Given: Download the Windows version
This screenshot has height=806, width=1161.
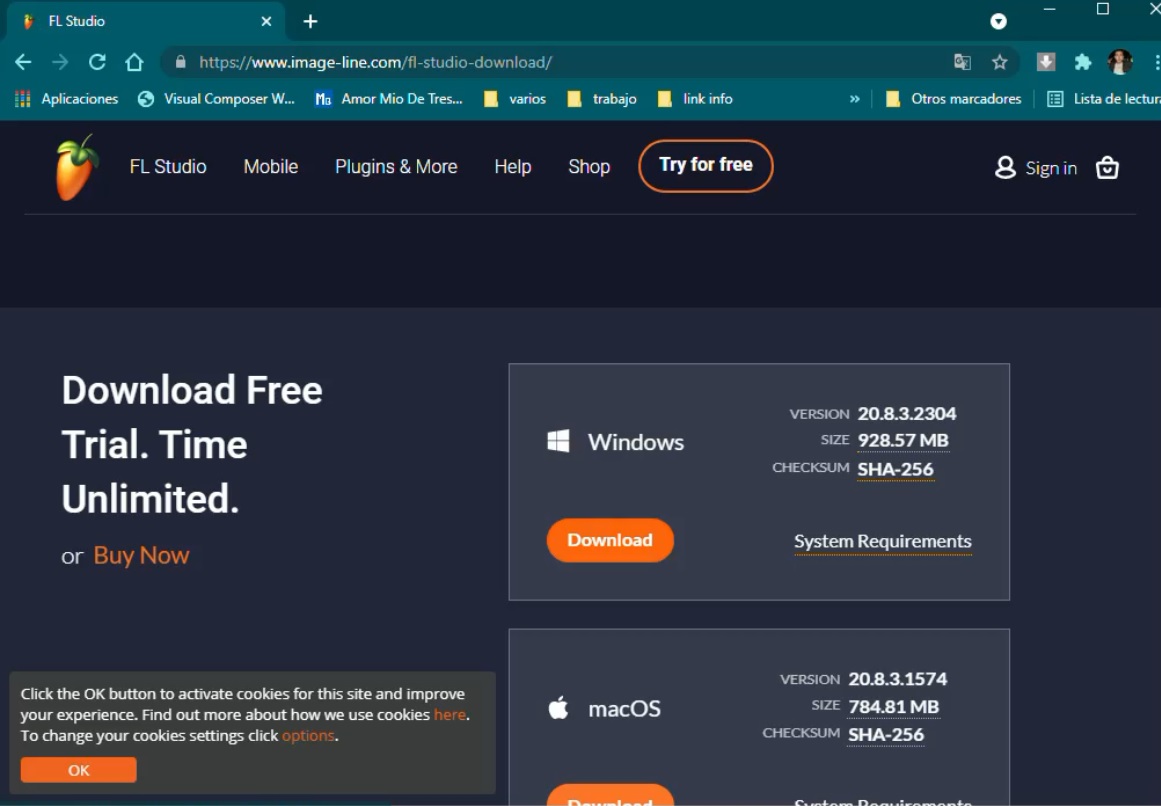Looking at the screenshot, I should click(x=610, y=540).
